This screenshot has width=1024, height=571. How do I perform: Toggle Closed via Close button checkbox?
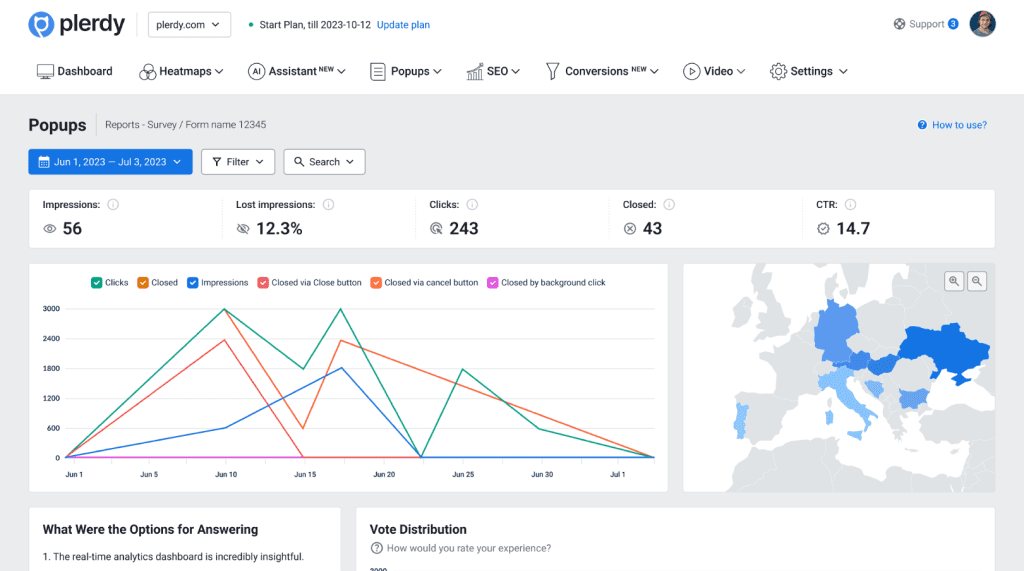click(263, 283)
